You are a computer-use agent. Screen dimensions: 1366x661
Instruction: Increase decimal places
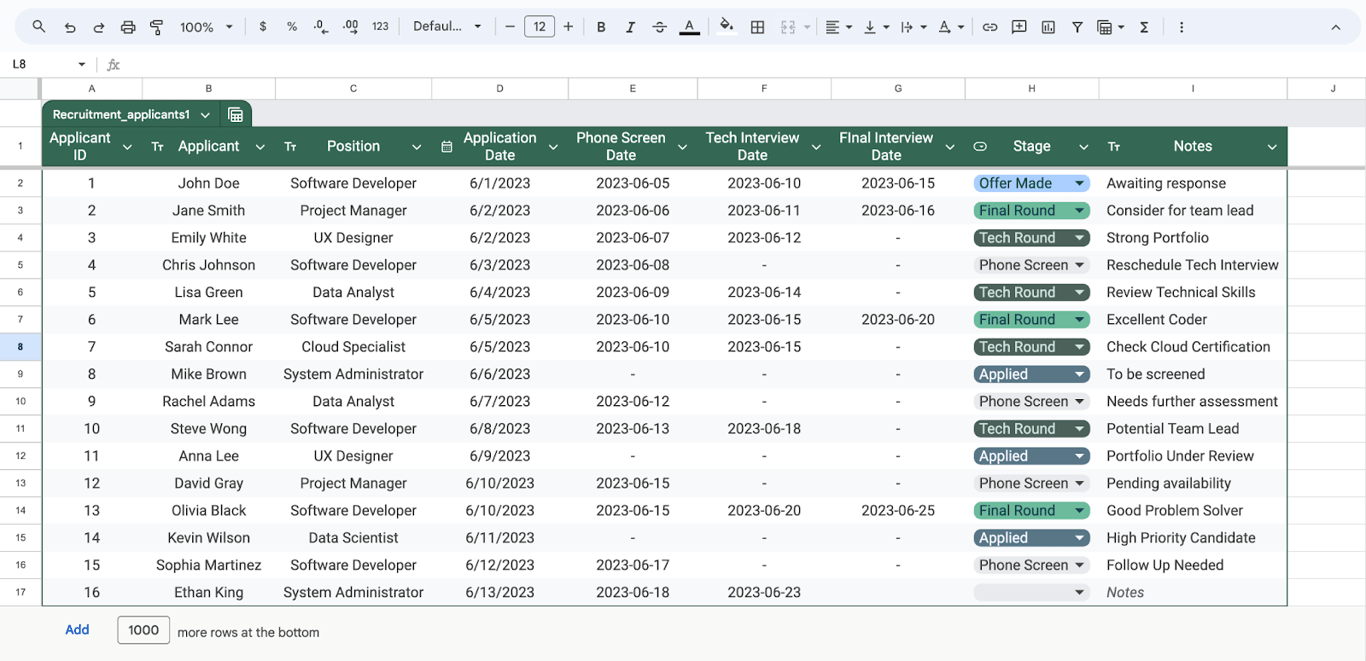point(350,27)
